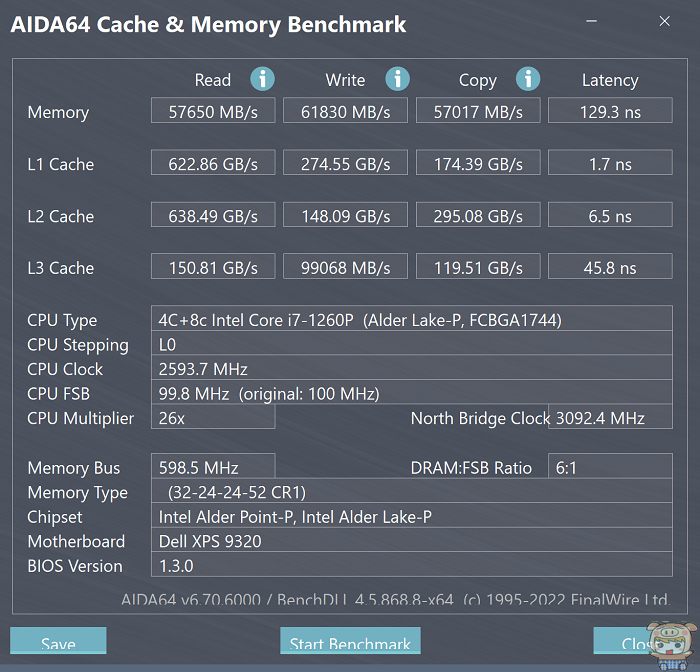Click the L2 Cache Copy value
The image size is (700, 672).
coord(478,215)
